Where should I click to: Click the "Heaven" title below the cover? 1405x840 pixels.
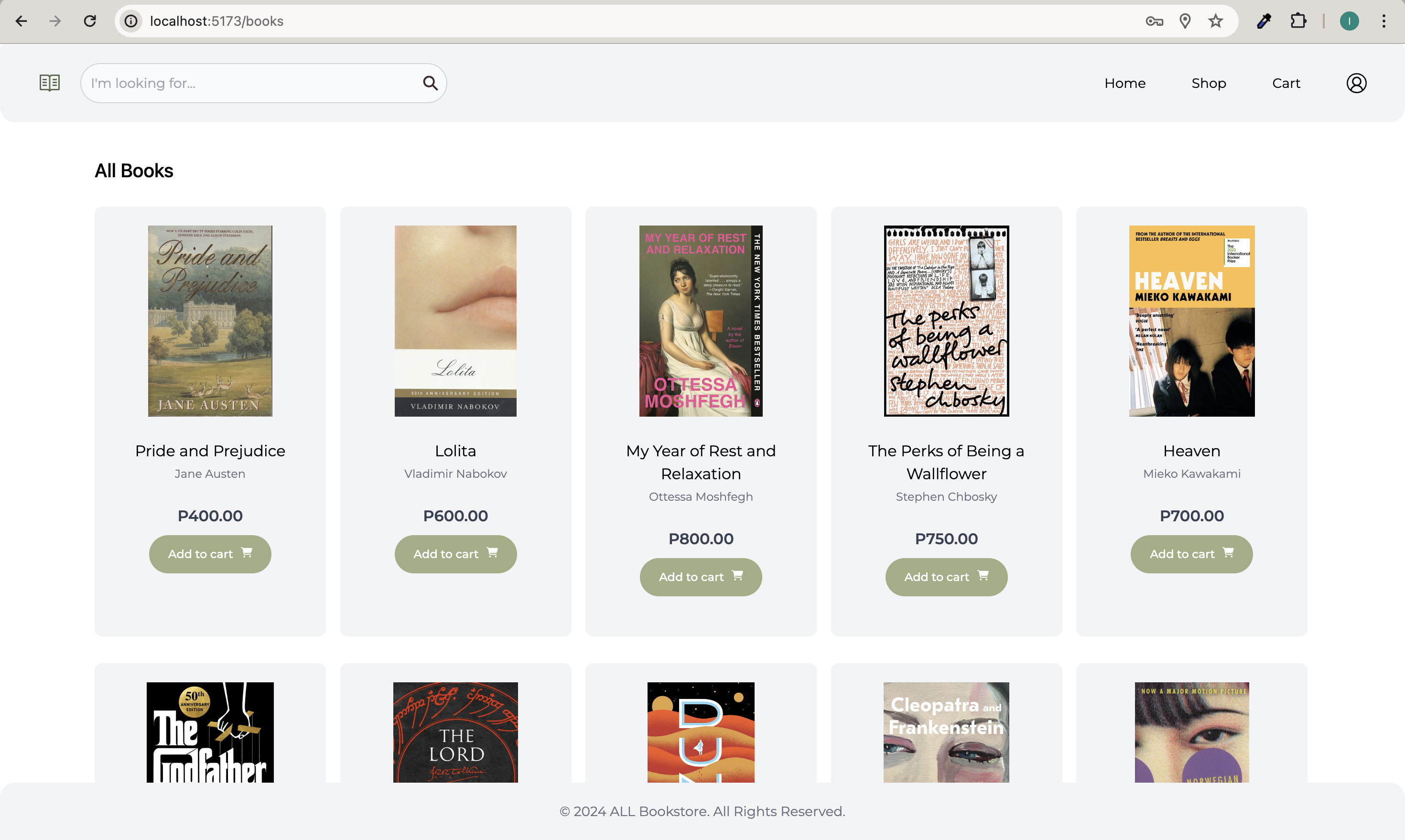1191,451
